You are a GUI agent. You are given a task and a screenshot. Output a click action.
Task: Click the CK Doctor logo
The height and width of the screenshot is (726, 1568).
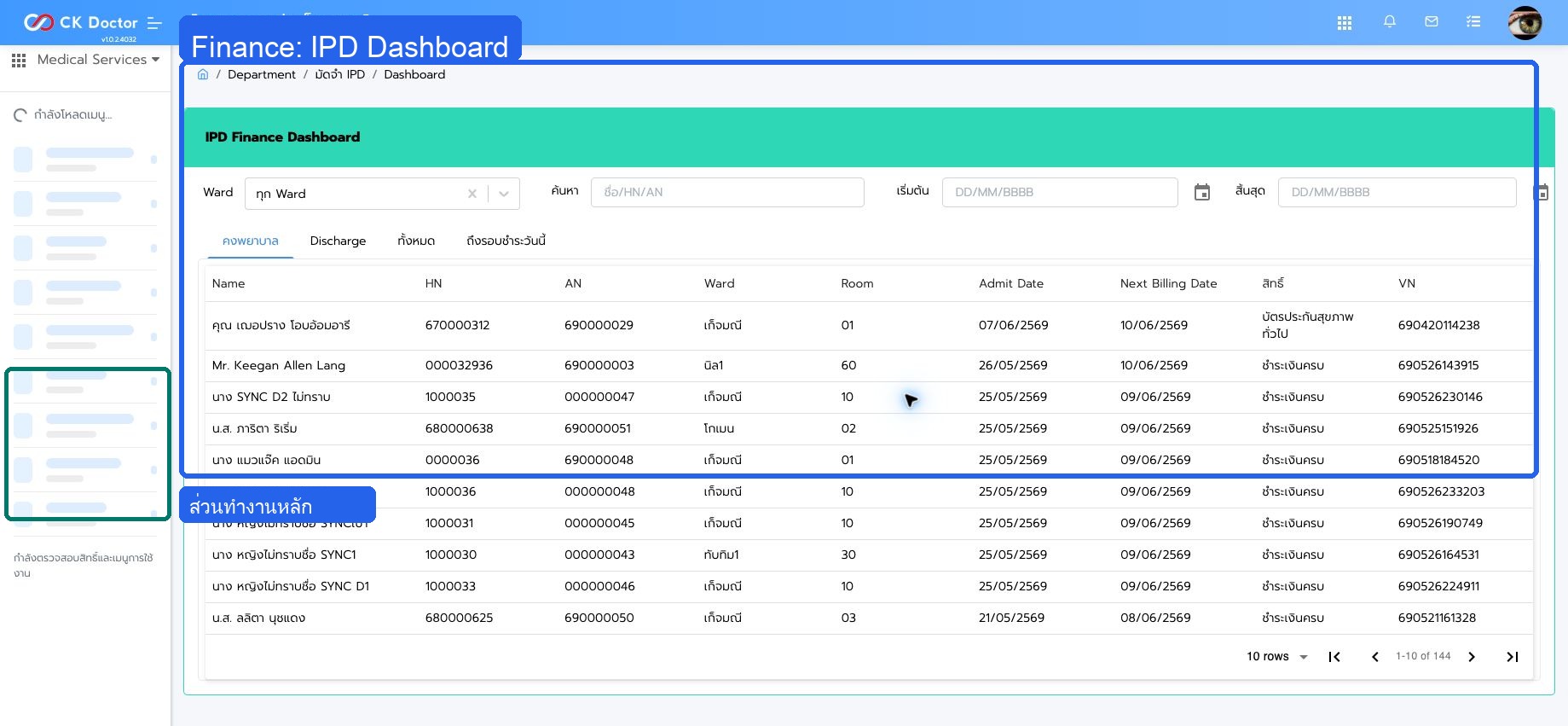click(80, 22)
